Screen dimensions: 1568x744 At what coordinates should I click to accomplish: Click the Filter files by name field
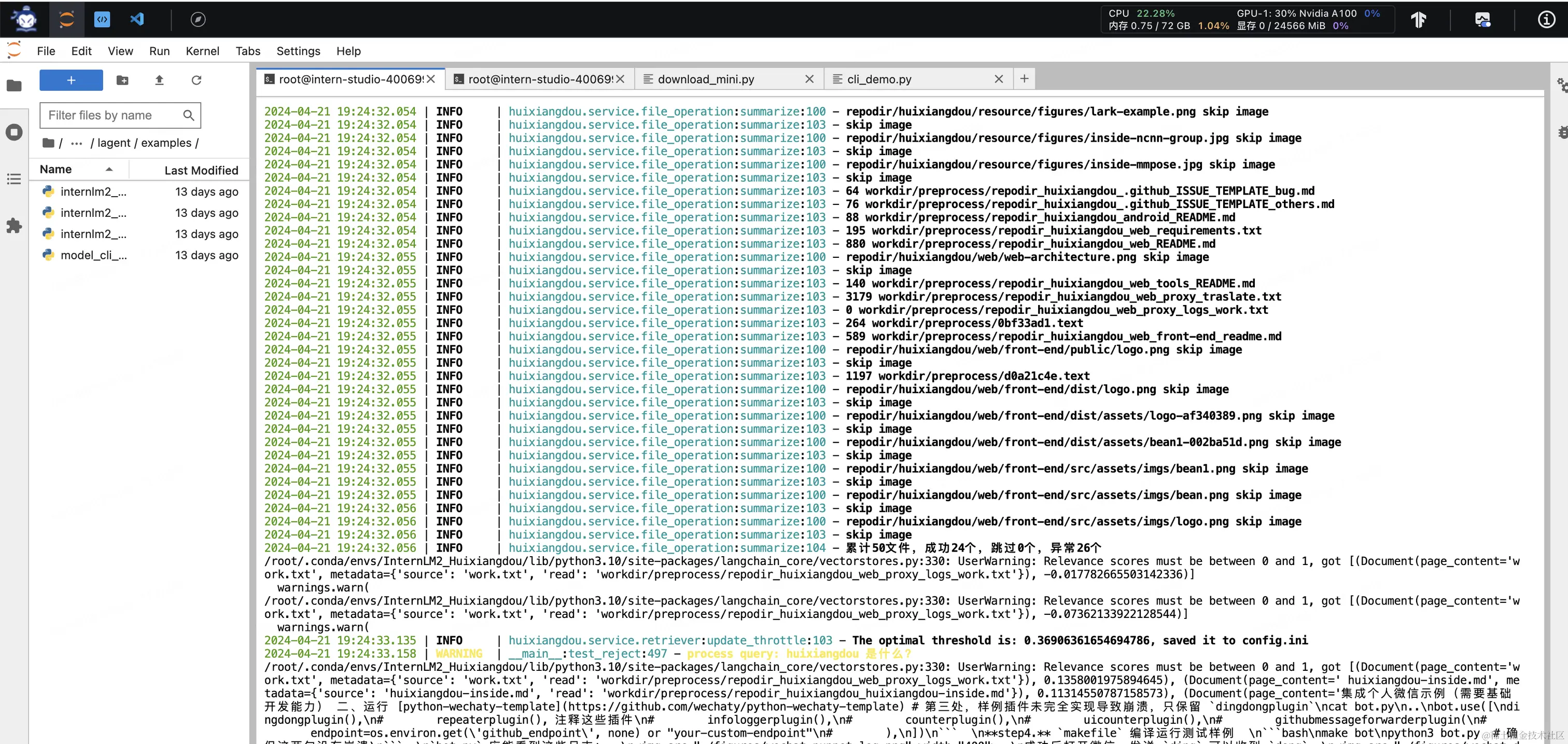(x=113, y=115)
